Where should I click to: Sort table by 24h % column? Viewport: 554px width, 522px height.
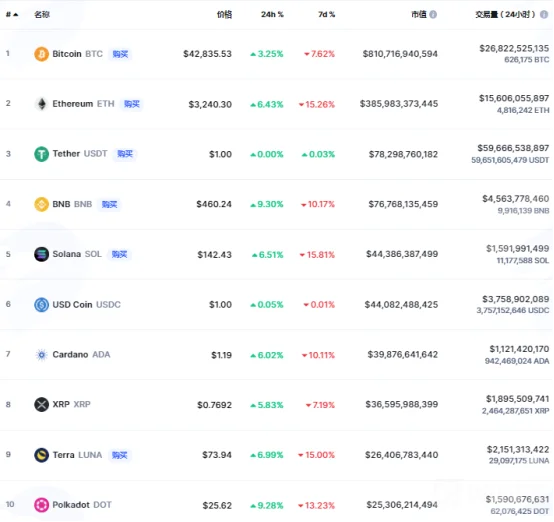click(272, 14)
